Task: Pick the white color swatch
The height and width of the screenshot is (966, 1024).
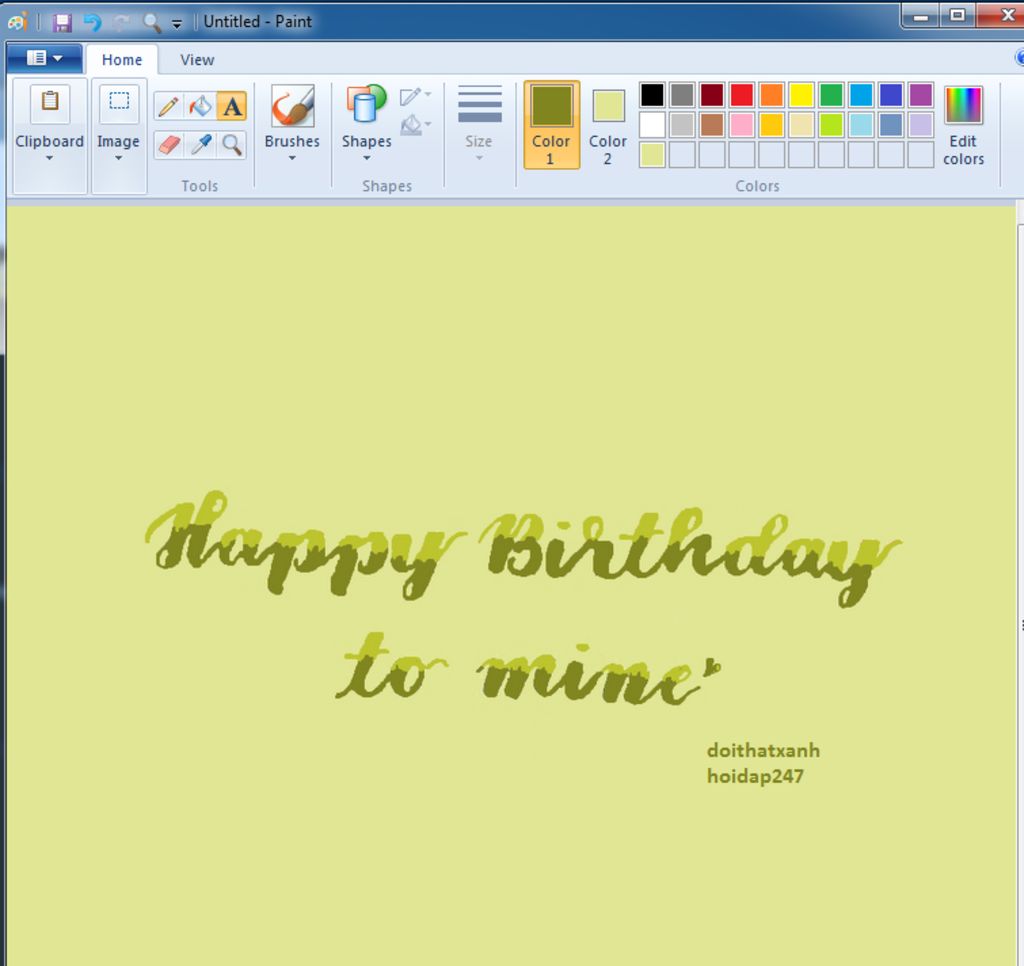Action: [652, 125]
